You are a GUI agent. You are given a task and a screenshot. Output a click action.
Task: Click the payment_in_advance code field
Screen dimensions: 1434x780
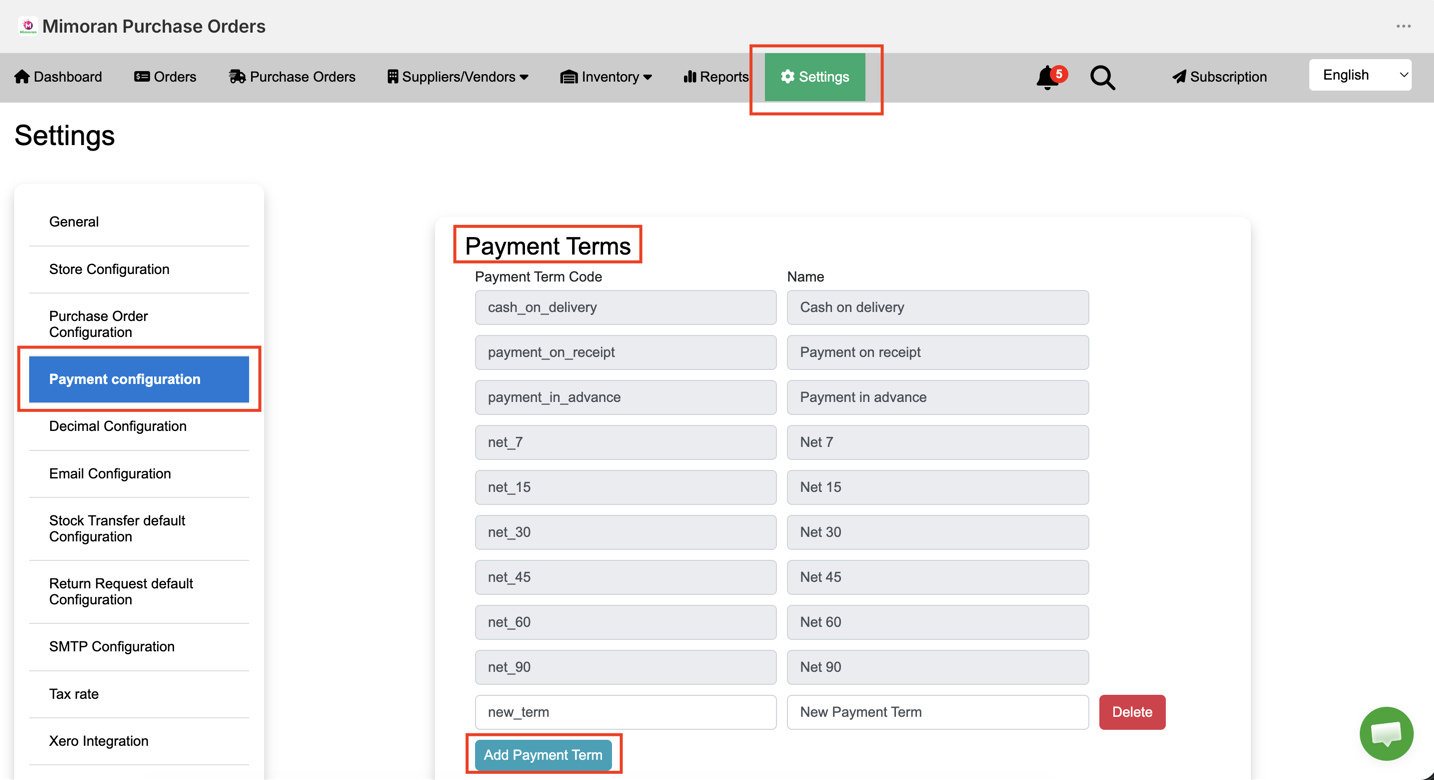click(626, 397)
